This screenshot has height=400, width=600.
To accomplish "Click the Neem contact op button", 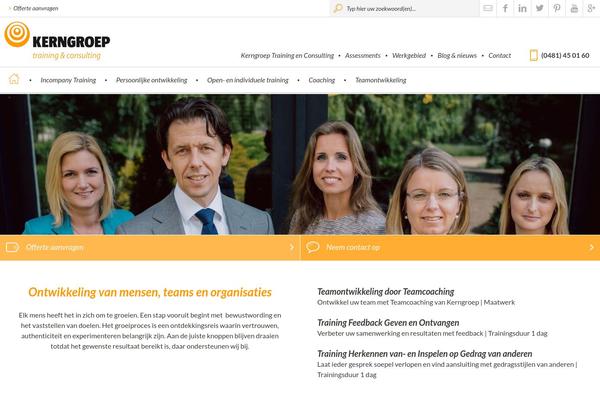I will (450, 248).
